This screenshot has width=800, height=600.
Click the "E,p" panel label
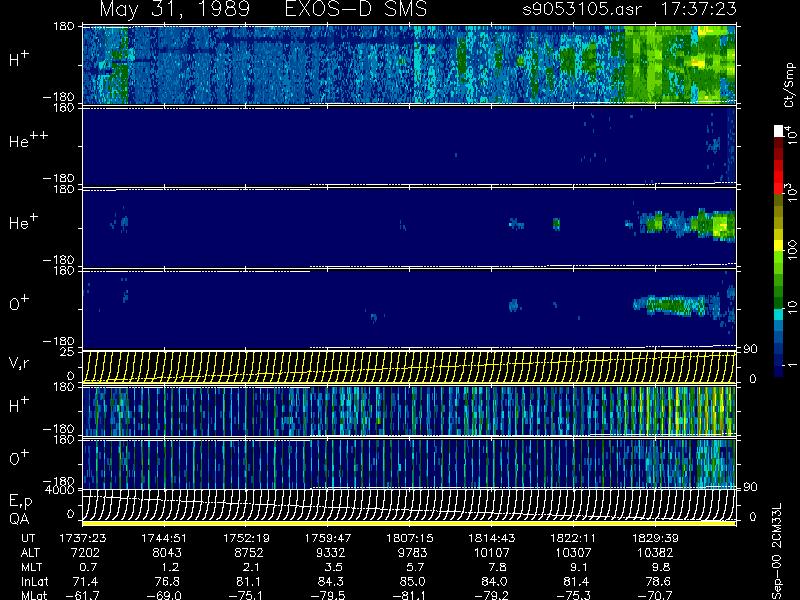[20, 502]
